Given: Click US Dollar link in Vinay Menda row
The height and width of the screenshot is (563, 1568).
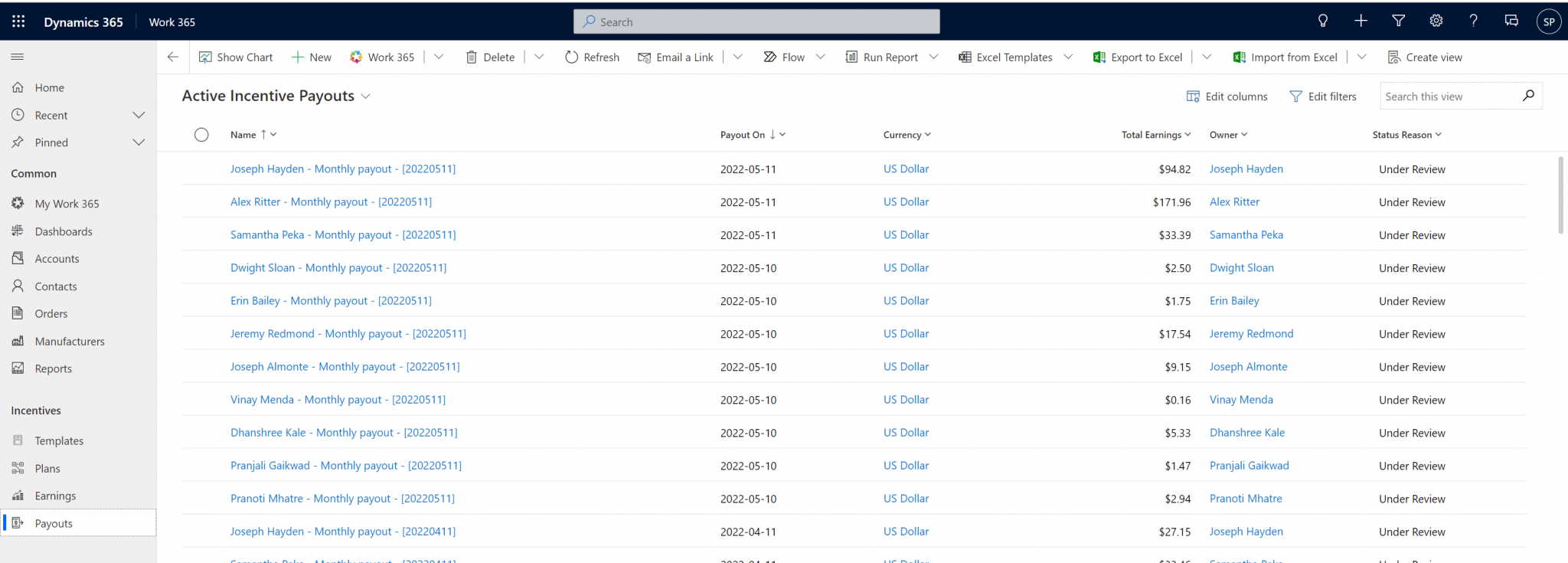Looking at the screenshot, I should tap(906, 400).
